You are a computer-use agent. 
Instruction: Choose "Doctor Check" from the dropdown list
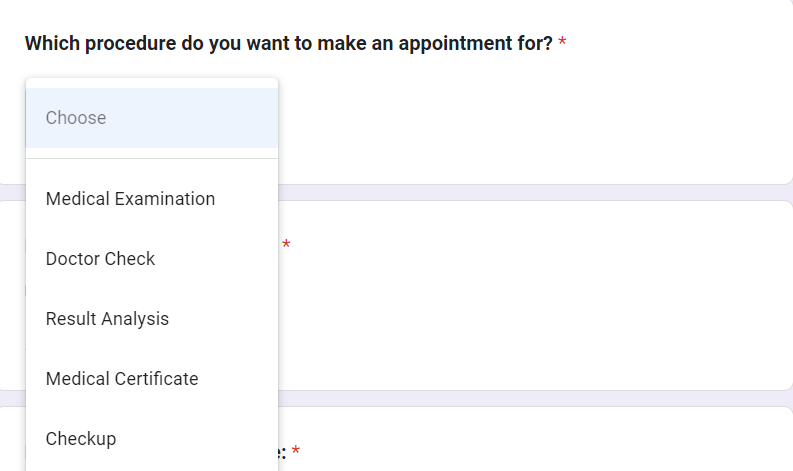click(100, 259)
